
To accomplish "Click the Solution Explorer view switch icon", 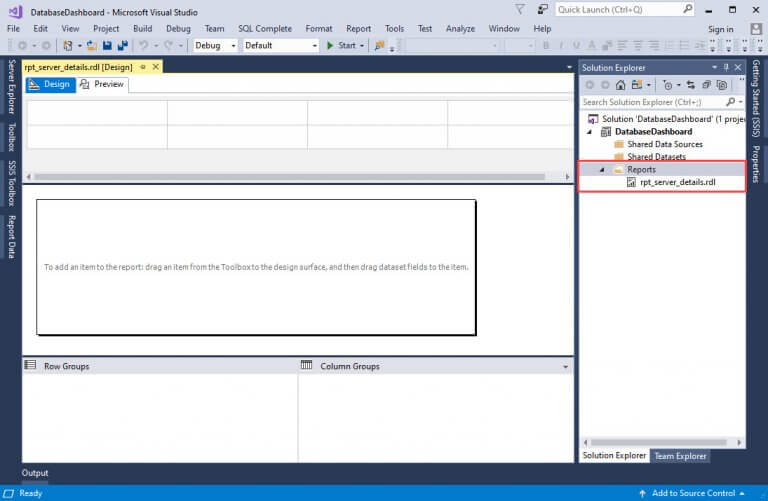I will 636,85.
